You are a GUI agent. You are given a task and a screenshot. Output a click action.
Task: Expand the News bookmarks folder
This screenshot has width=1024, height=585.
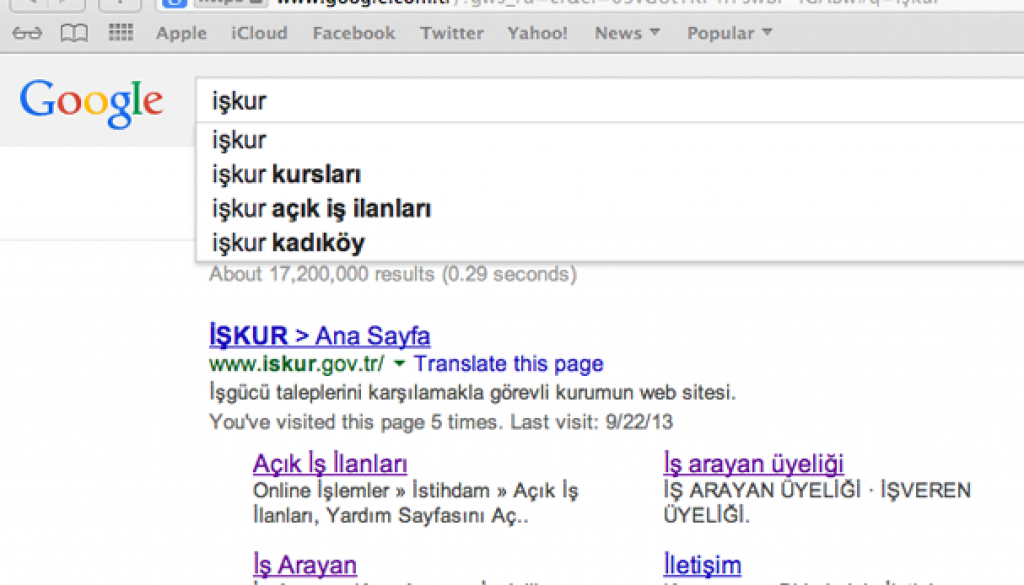coord(627,33)
